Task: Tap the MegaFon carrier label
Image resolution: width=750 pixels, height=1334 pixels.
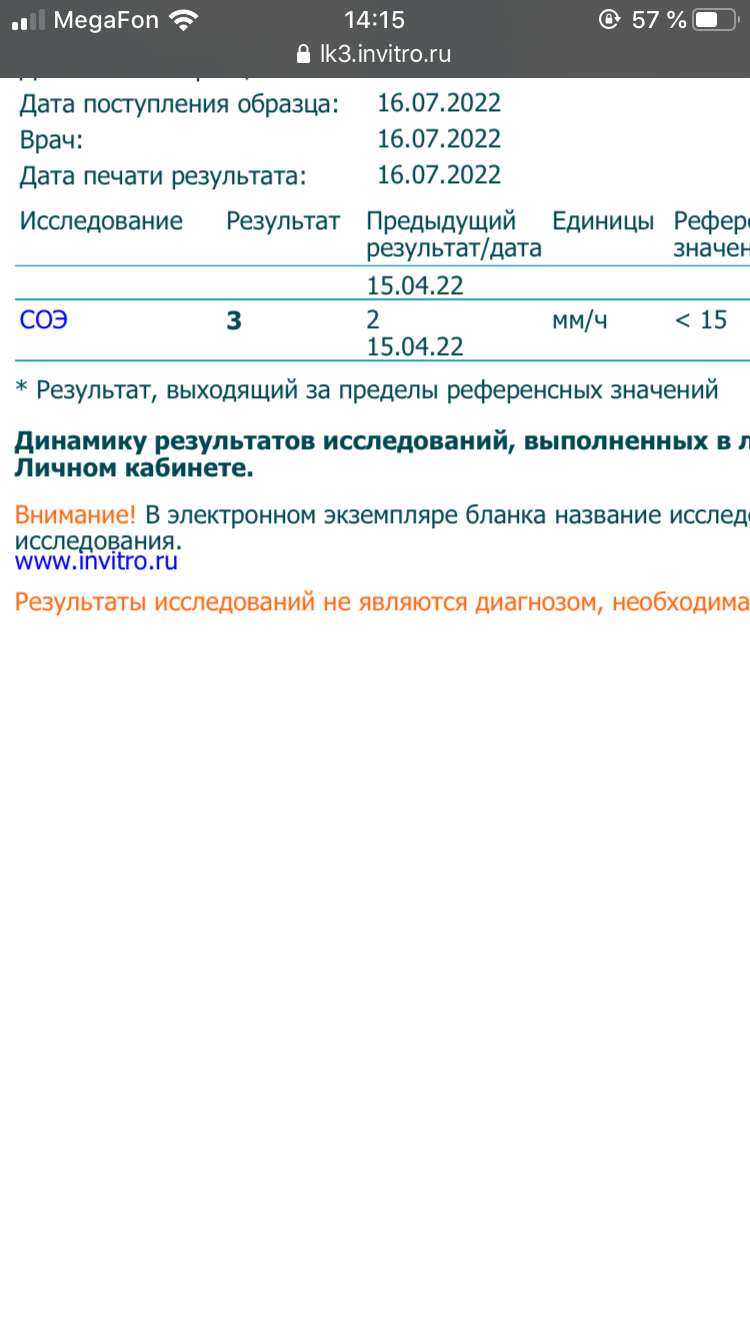Action: coord(105,20)
